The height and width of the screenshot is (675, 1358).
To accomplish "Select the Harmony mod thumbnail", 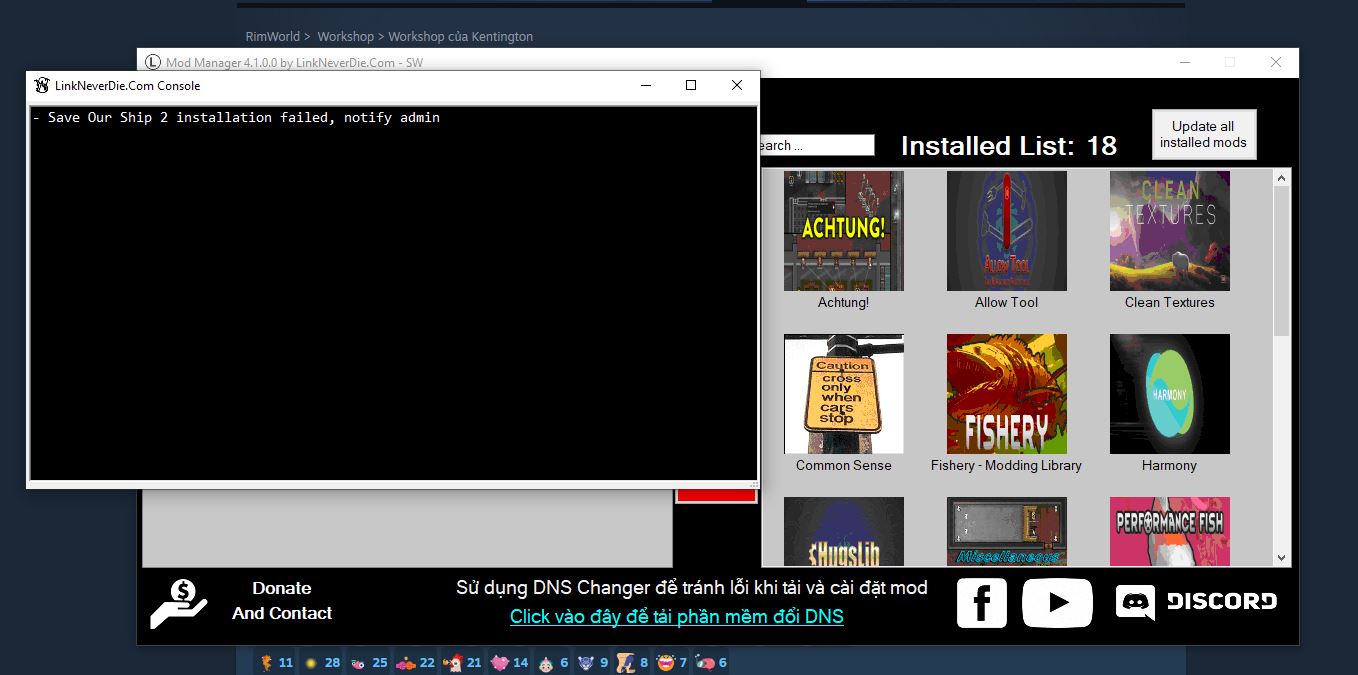I will (x=1169, y=394).
